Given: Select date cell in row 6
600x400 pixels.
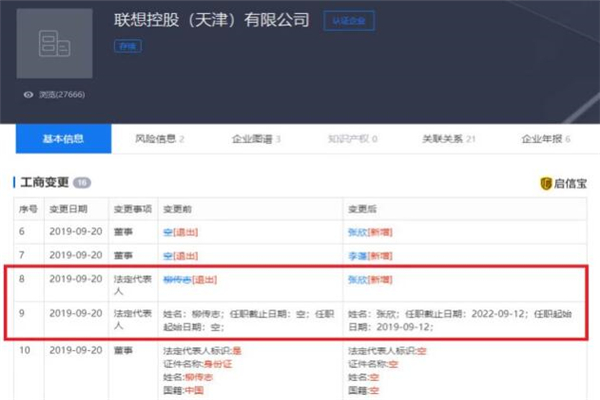Looking at the screenshot, I should click(76, 232).
